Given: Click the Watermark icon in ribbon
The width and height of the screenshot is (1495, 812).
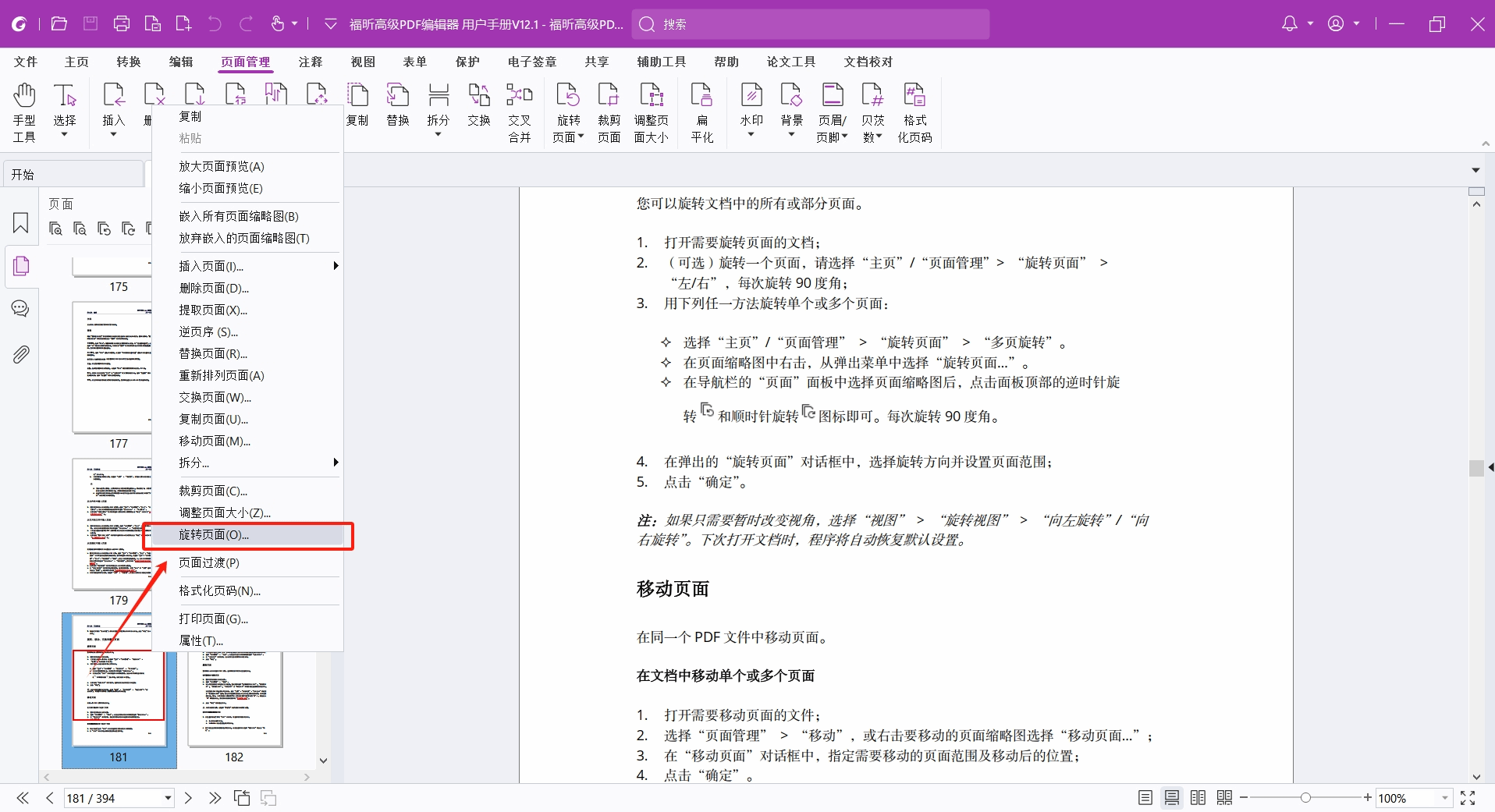Looking at the screenshot, I should tap(751, 112).
